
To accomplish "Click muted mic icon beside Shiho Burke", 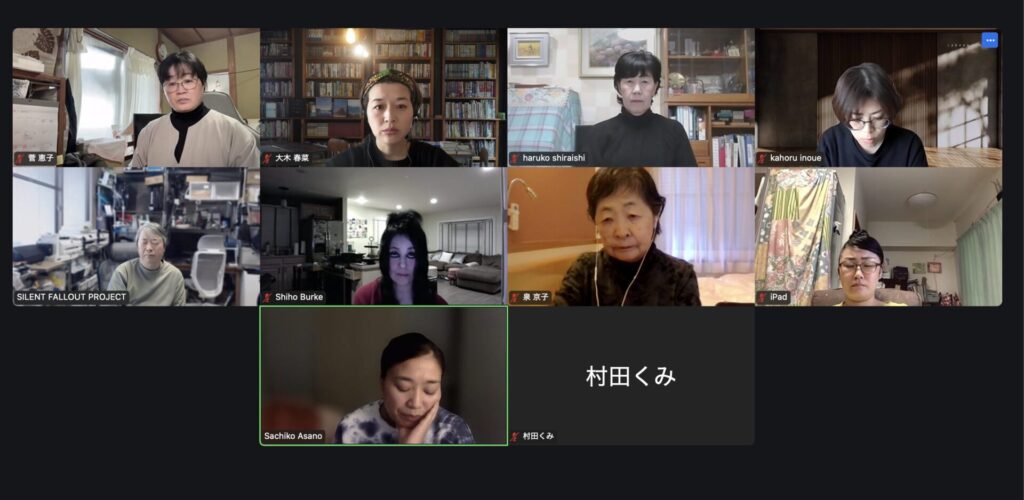I will 267,297.
